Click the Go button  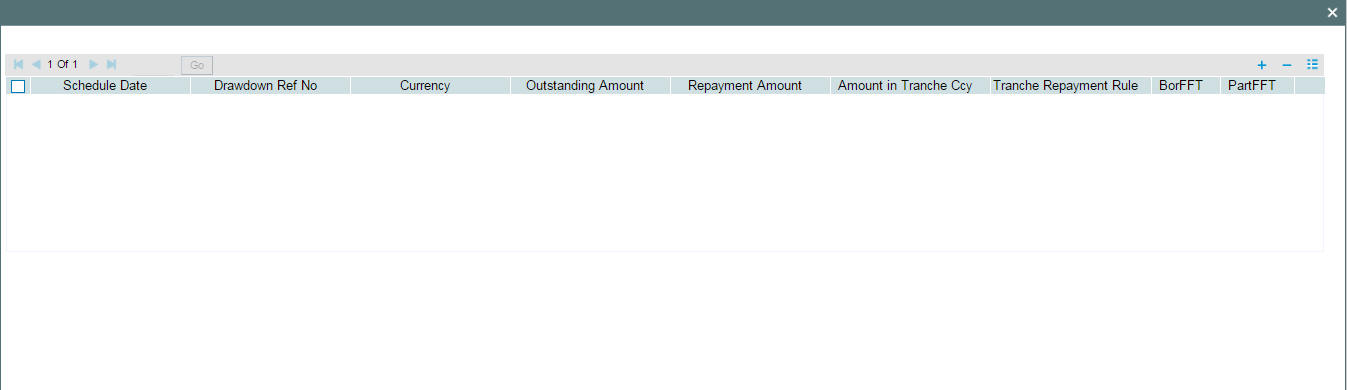point(197,65)
